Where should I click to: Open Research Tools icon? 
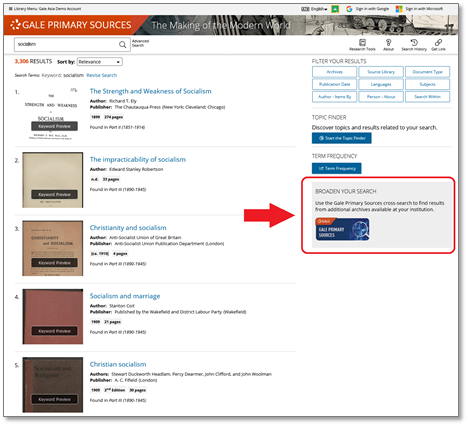[x=362, y=42]
